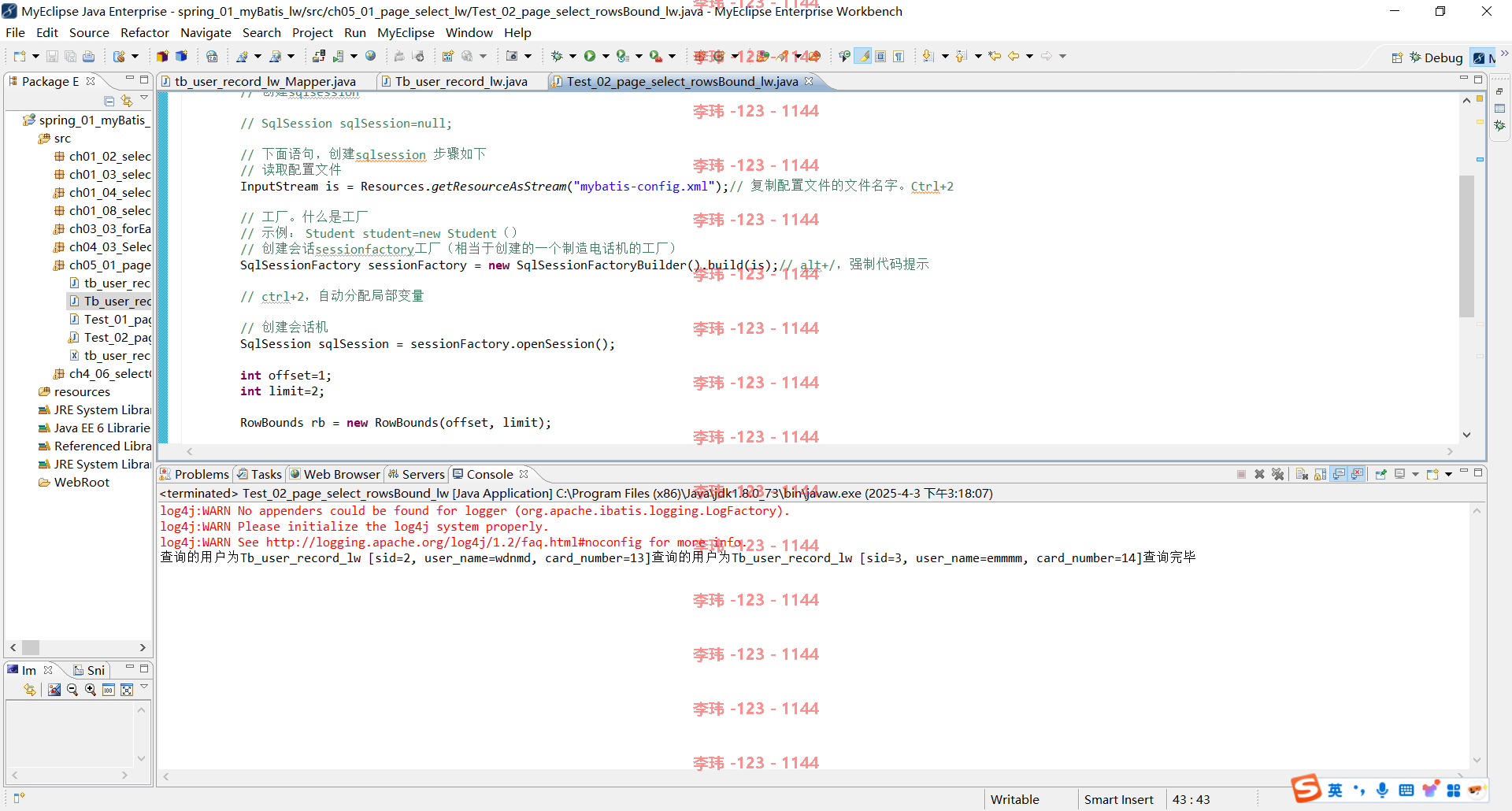Click the Previous Annotation arrow icon

961,56
